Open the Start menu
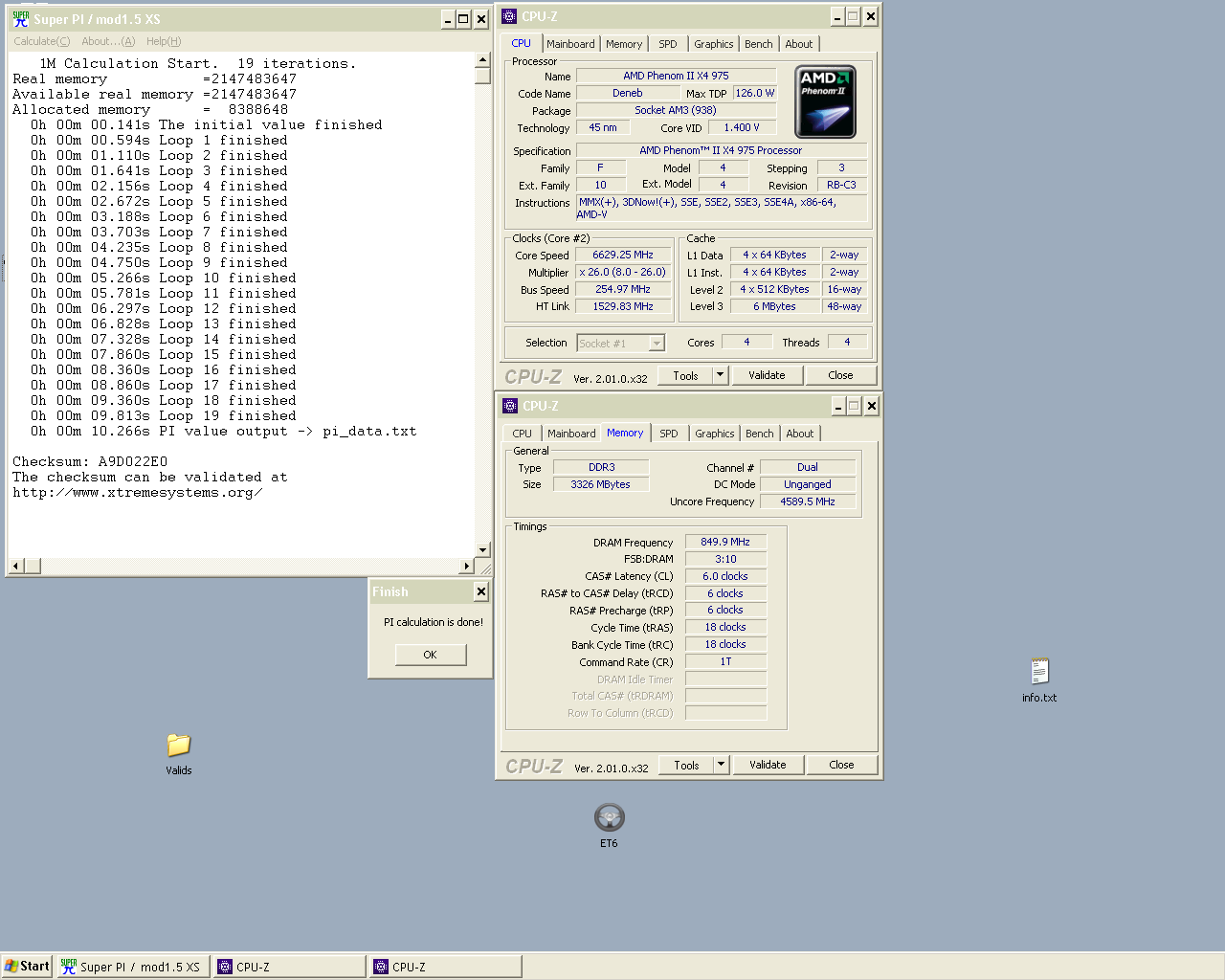Image resolution: width=1225 pixels, height=980 pixels. (27, 967)
